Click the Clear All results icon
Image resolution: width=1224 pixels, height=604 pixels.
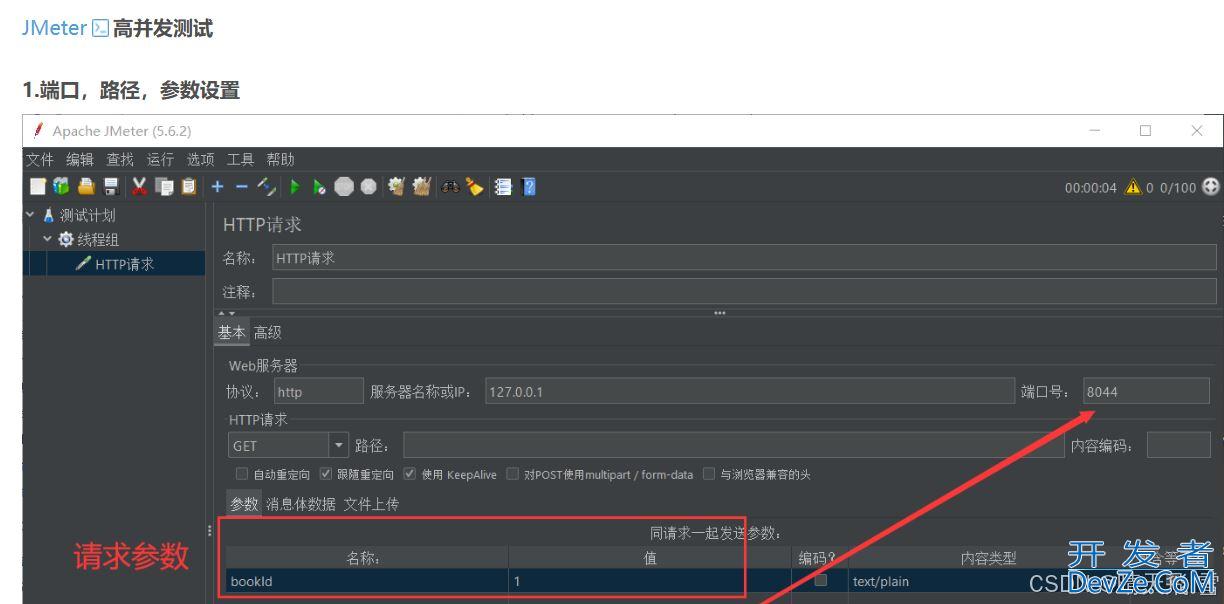(421, 187)
